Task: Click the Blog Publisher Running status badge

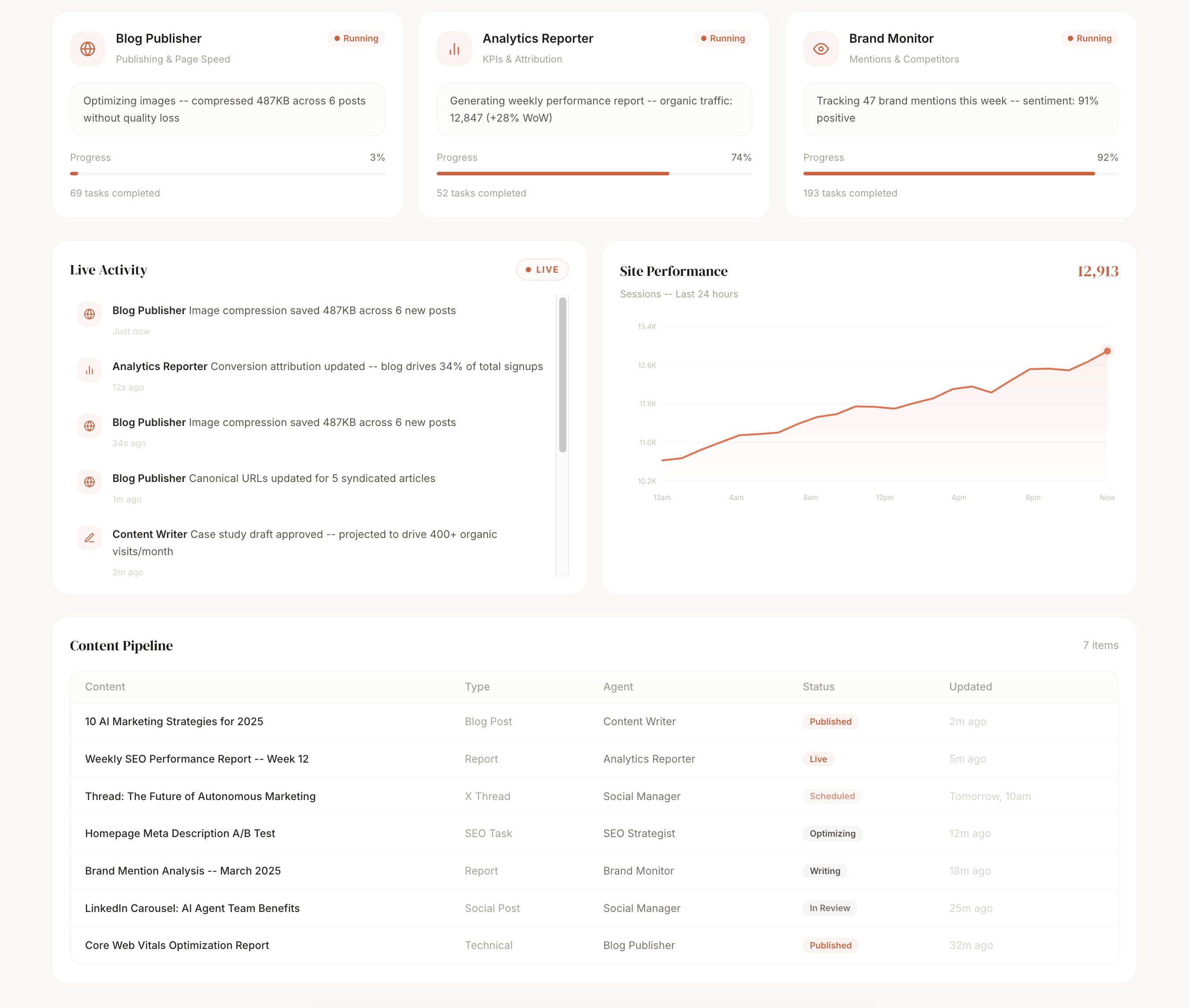Action: [356, 38]
